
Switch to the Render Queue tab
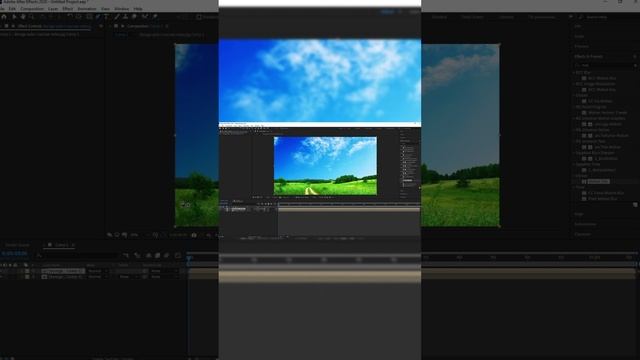18,245
